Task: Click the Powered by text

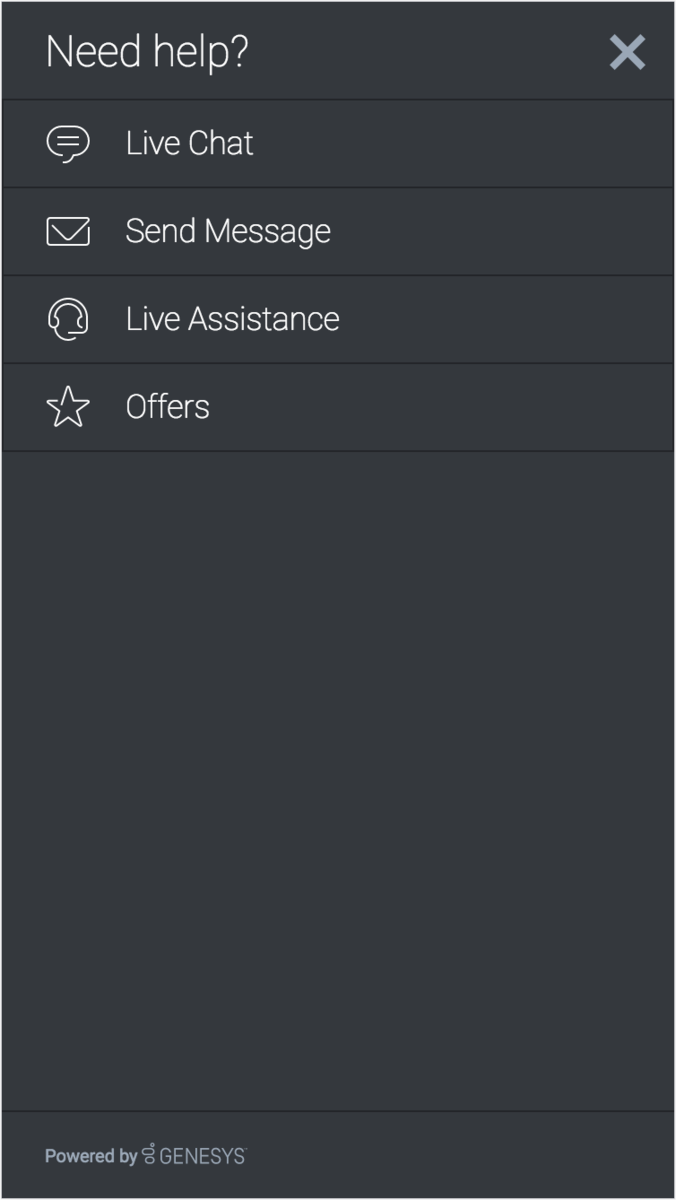Action: point(91,1156)
